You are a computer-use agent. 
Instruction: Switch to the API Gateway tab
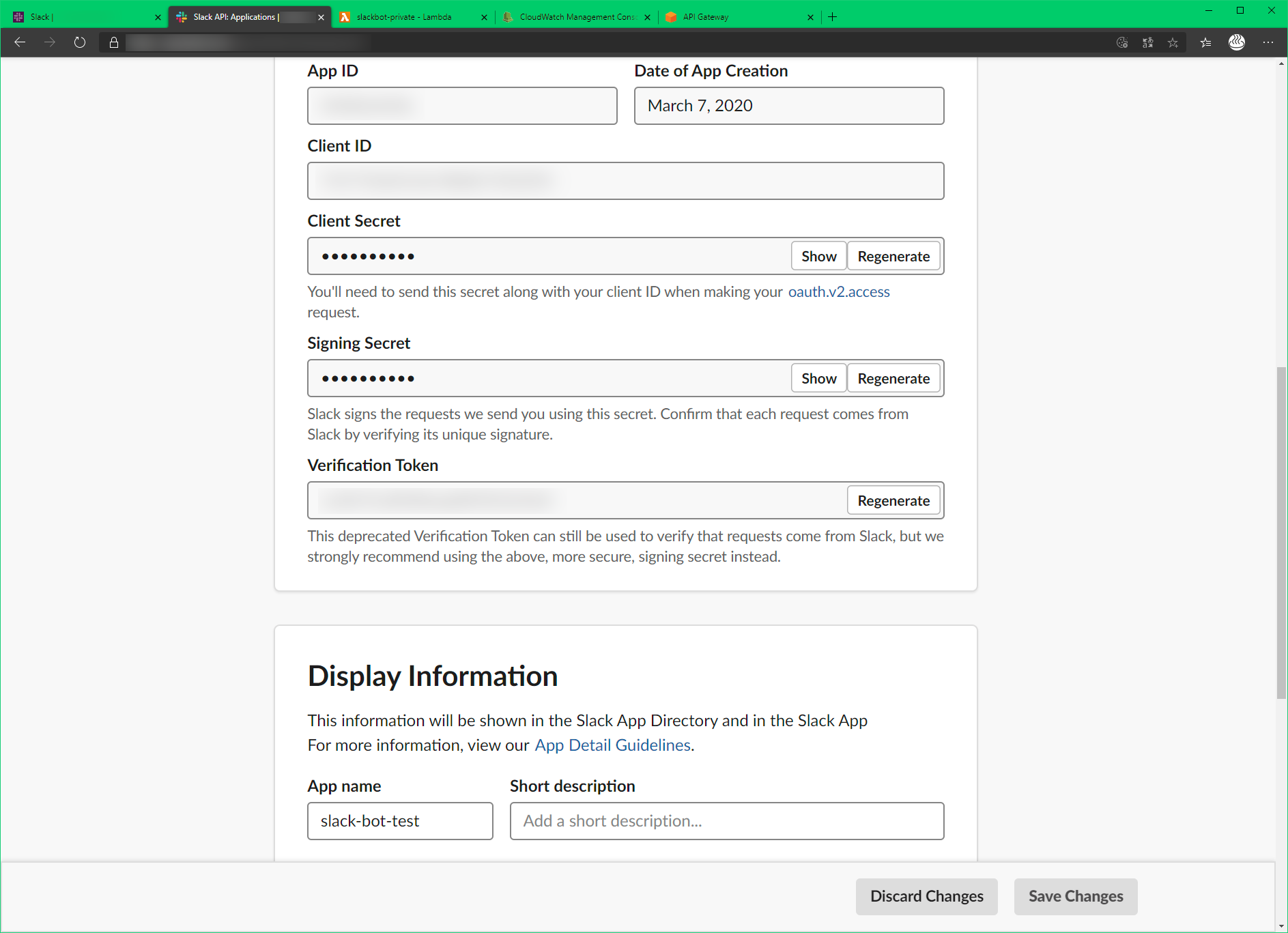click(704, 16)
